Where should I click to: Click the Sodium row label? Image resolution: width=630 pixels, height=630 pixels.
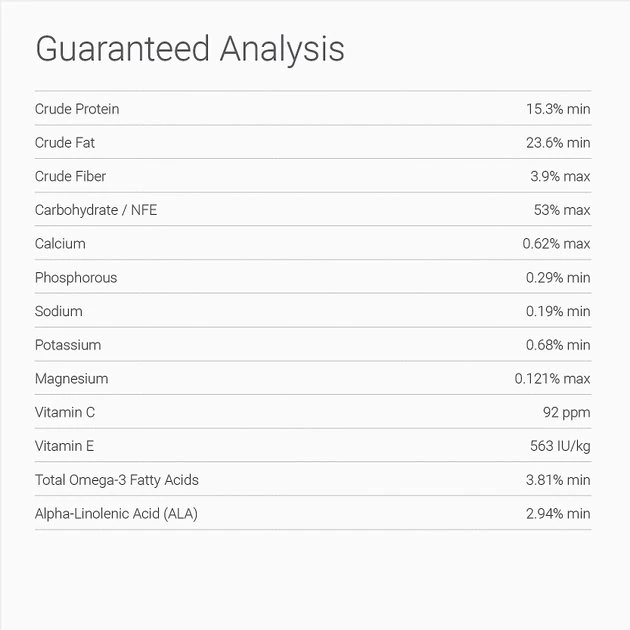(59, 311)
